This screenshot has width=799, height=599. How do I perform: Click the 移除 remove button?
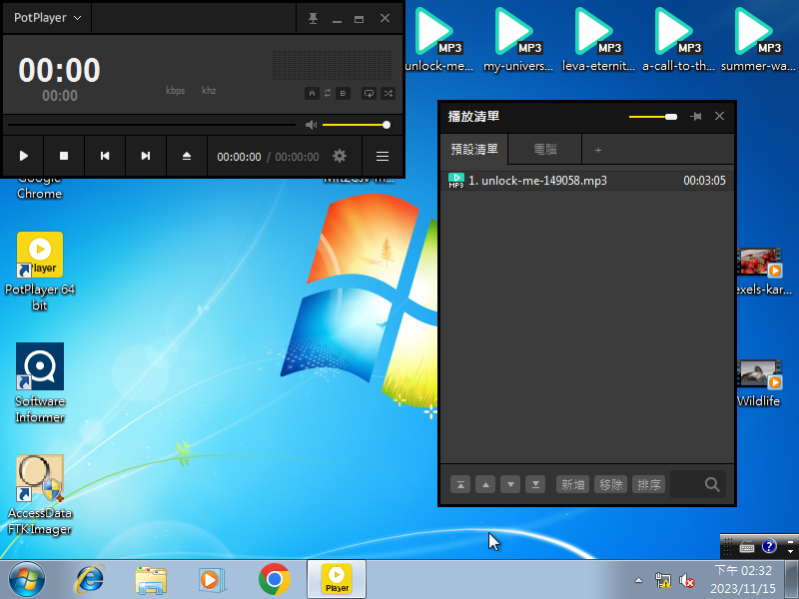pos(610,484)
